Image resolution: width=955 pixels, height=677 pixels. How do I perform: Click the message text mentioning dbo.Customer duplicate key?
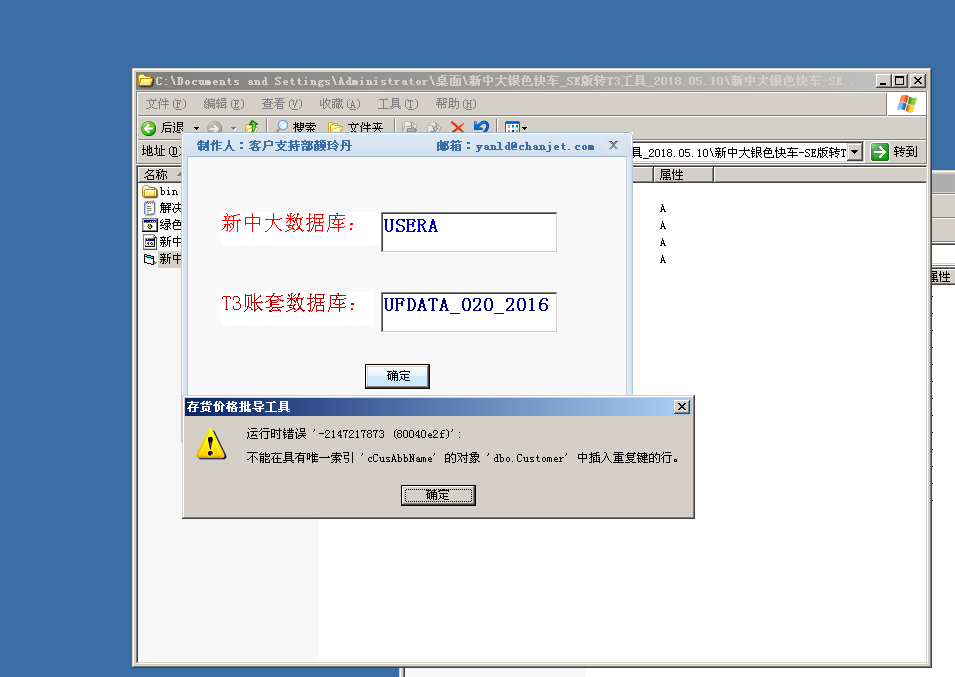[462, 458]
